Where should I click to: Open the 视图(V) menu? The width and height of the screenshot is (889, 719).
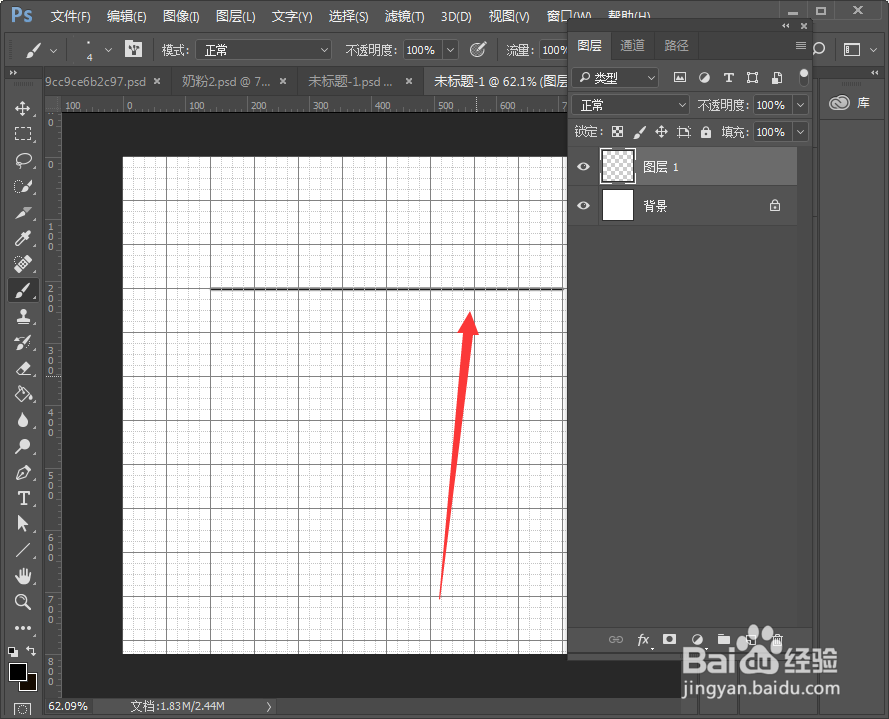coord(509,16)
